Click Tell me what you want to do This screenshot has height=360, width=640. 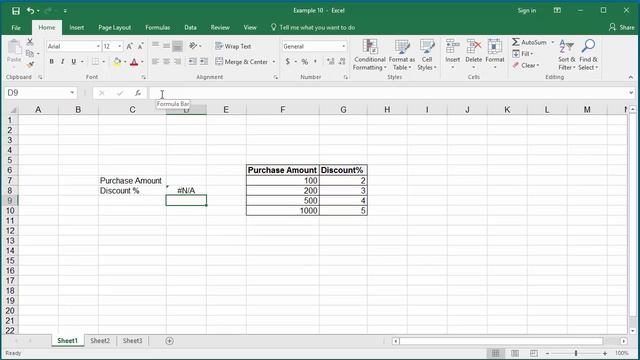point(313,28)
